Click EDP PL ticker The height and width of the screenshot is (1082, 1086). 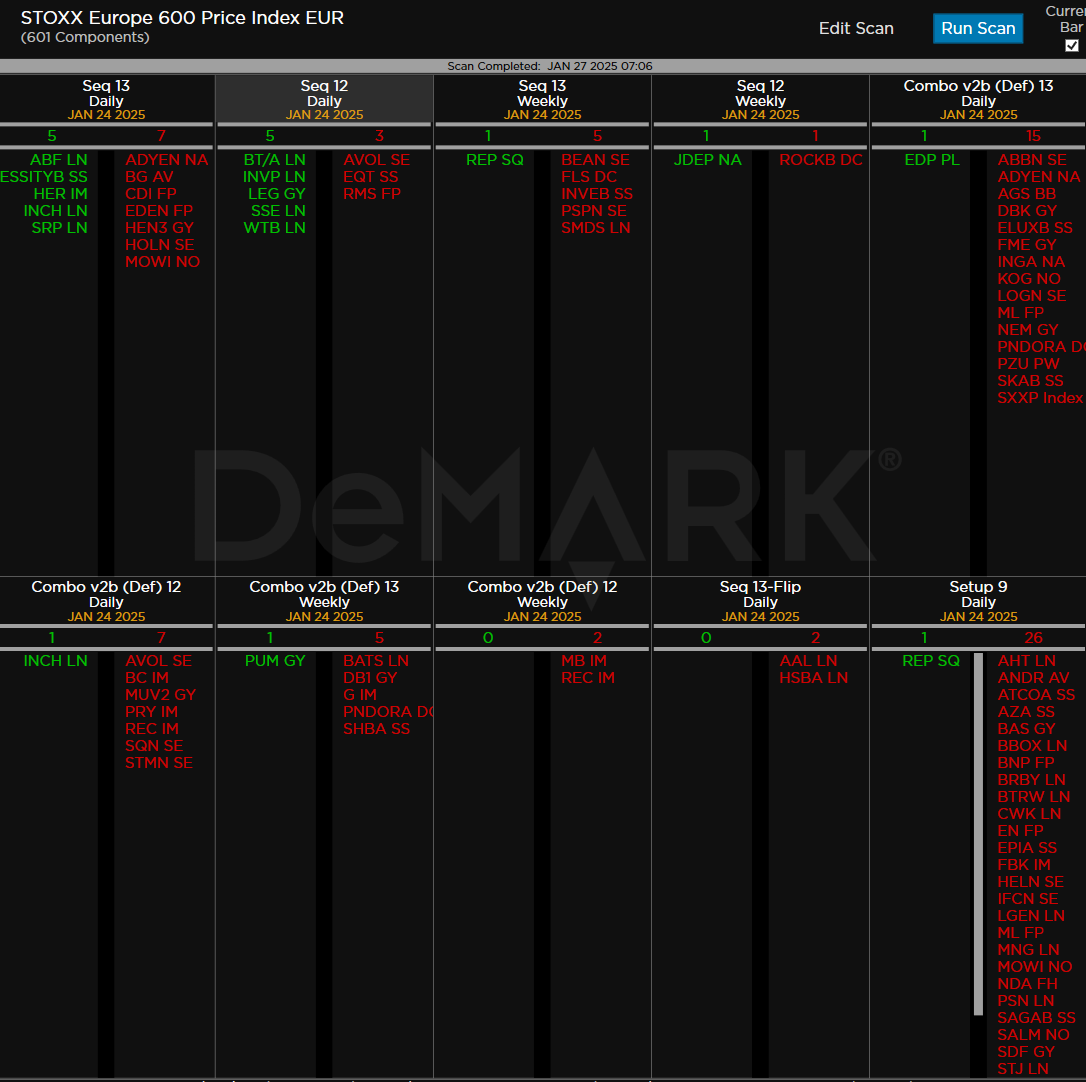coord(932,160)
